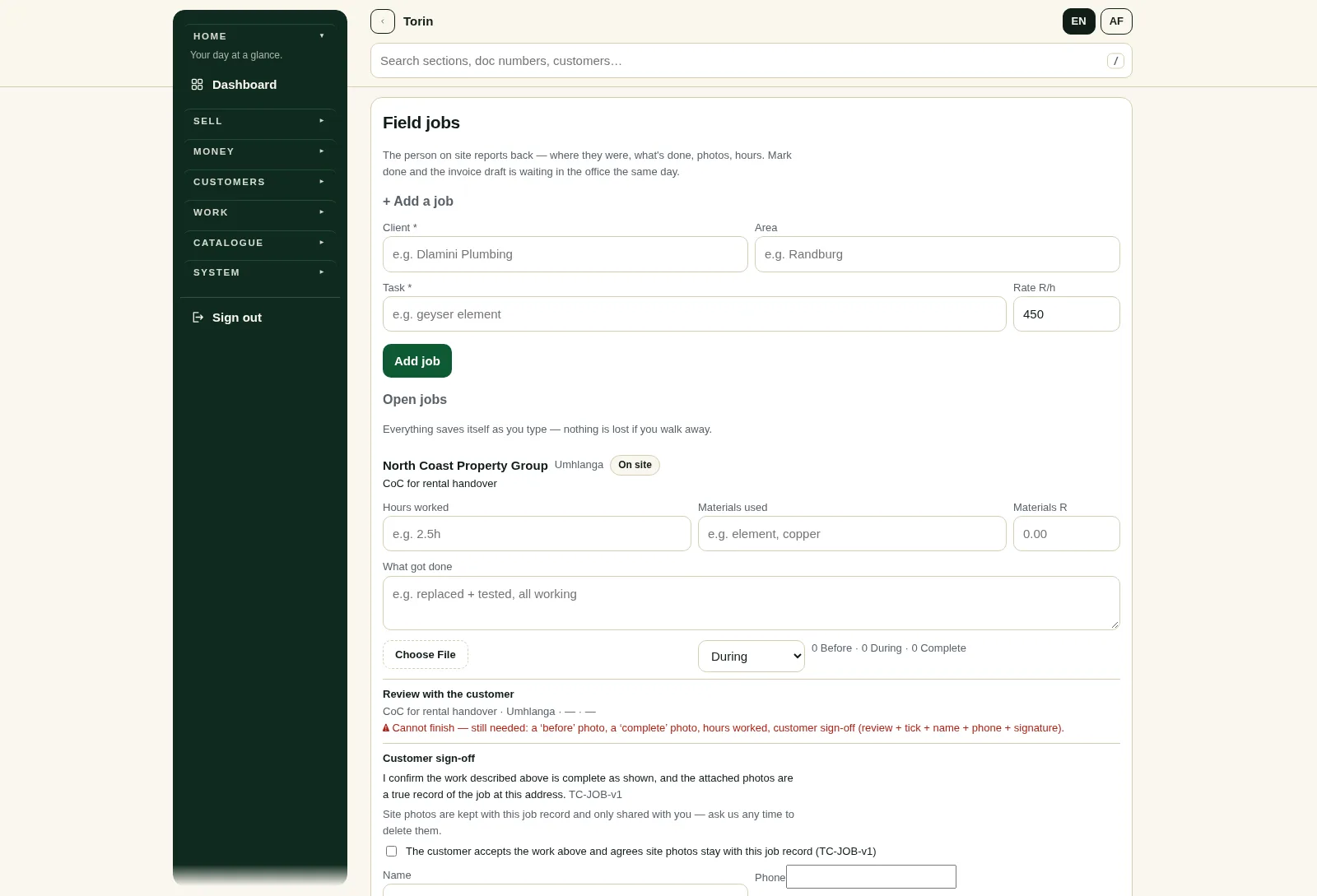Click the Phone input field
This screenshot has width=1317, height=896.
pos(871,877)
